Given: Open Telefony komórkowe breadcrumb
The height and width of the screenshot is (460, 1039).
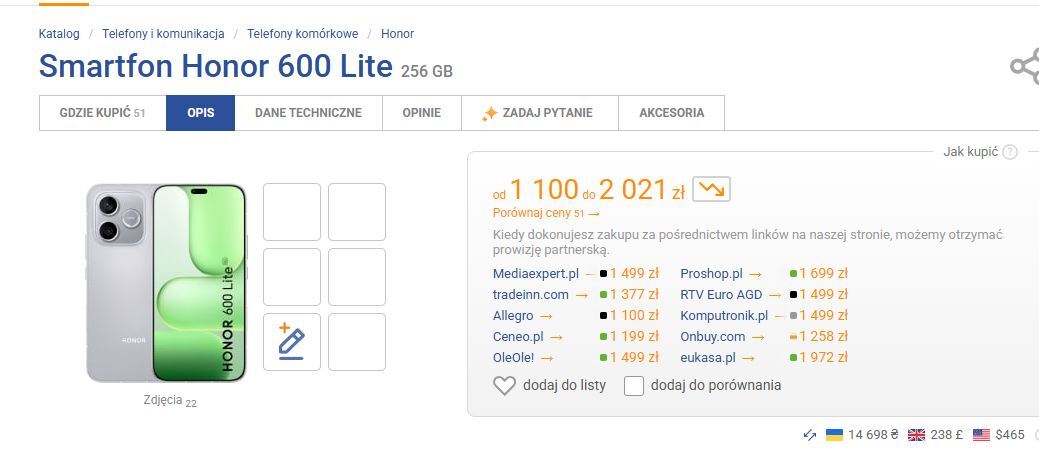Looking at the screenshot, I should click(303, 33).
